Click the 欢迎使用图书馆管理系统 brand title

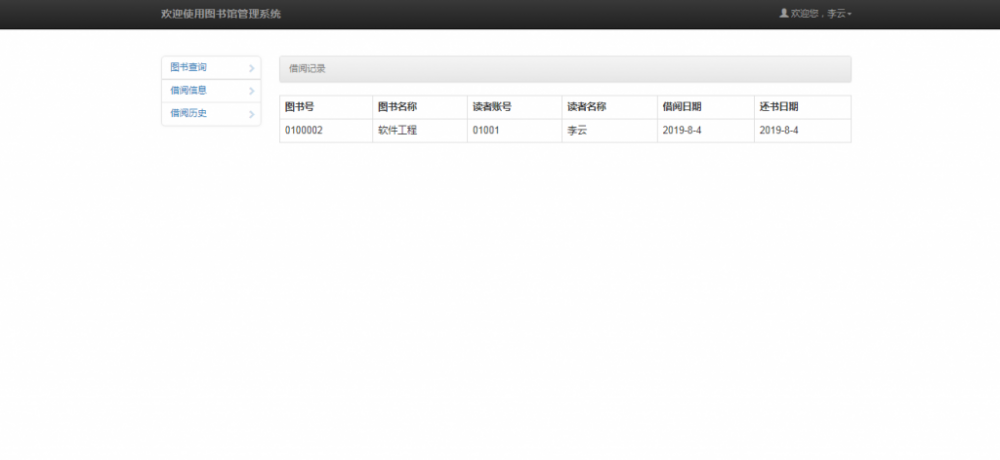221,13
